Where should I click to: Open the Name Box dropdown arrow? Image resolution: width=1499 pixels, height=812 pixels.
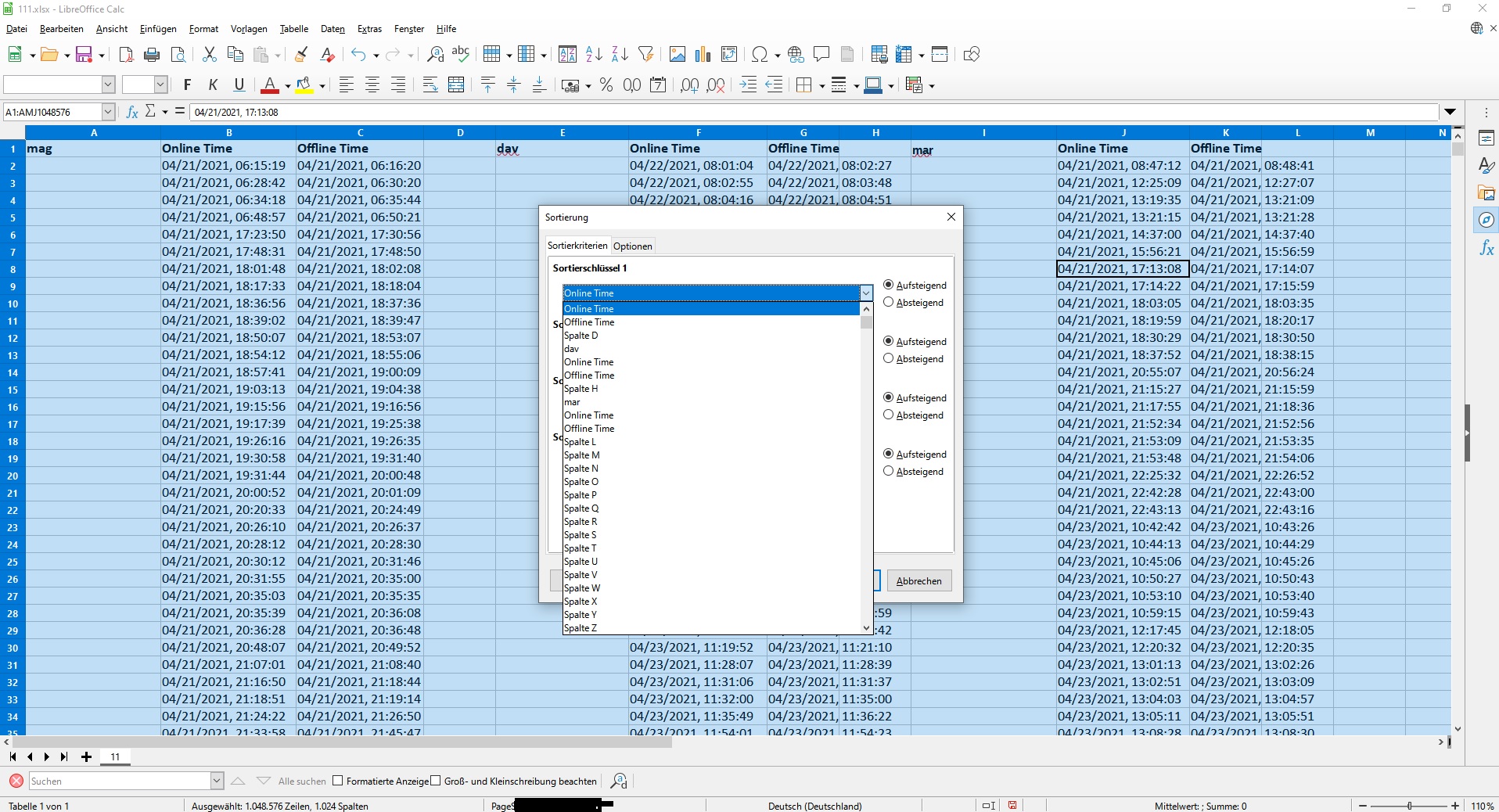tap(108, 112)
